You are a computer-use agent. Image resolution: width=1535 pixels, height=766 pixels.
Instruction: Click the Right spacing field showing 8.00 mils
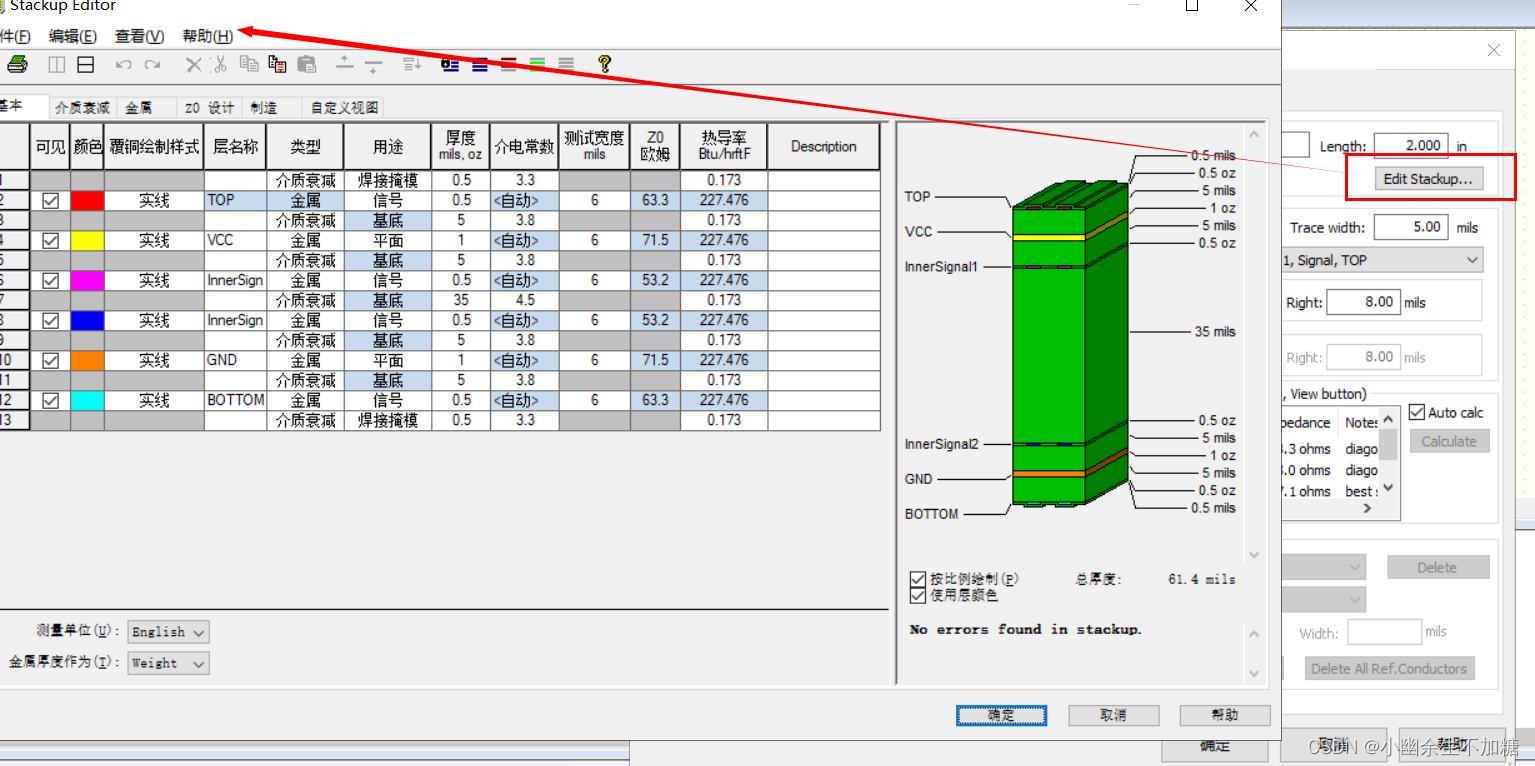(x=1363, y=302)
